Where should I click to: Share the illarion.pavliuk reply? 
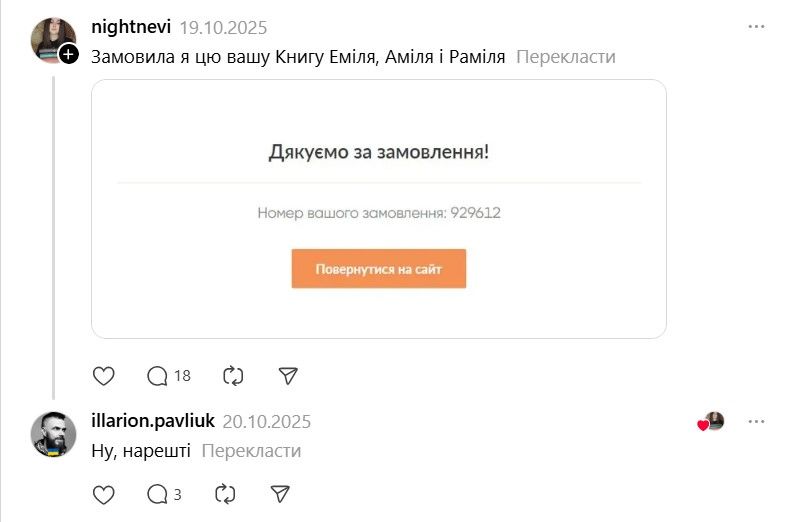click(281, 494)
